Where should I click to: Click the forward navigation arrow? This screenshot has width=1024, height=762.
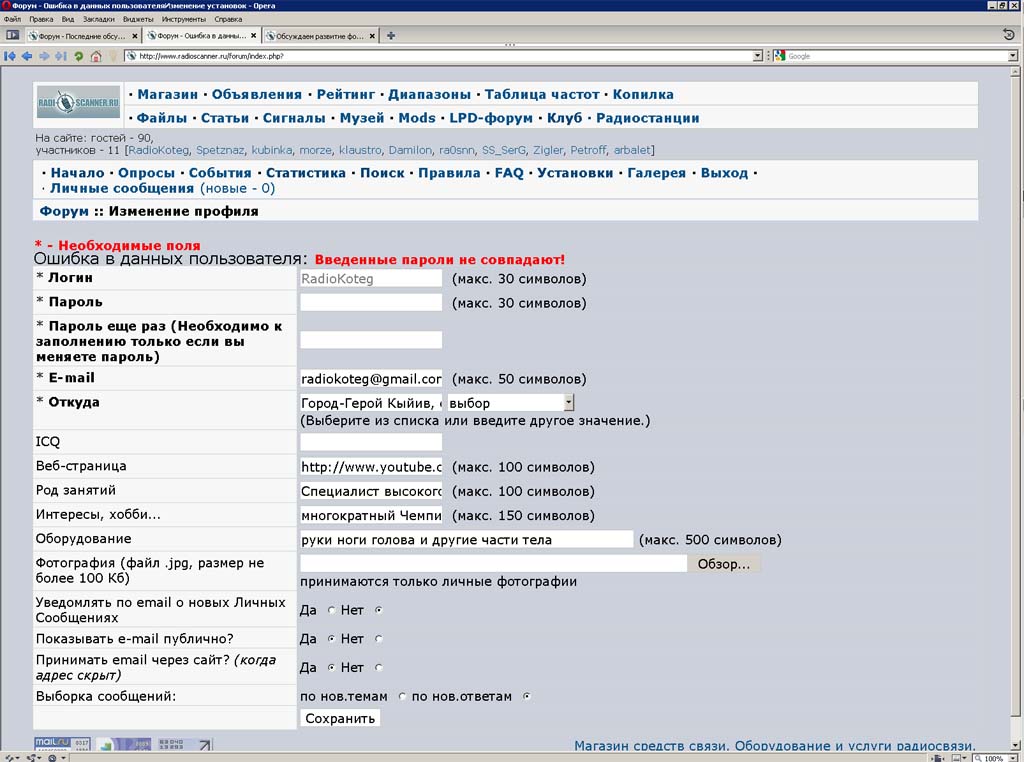click(44, 56)
